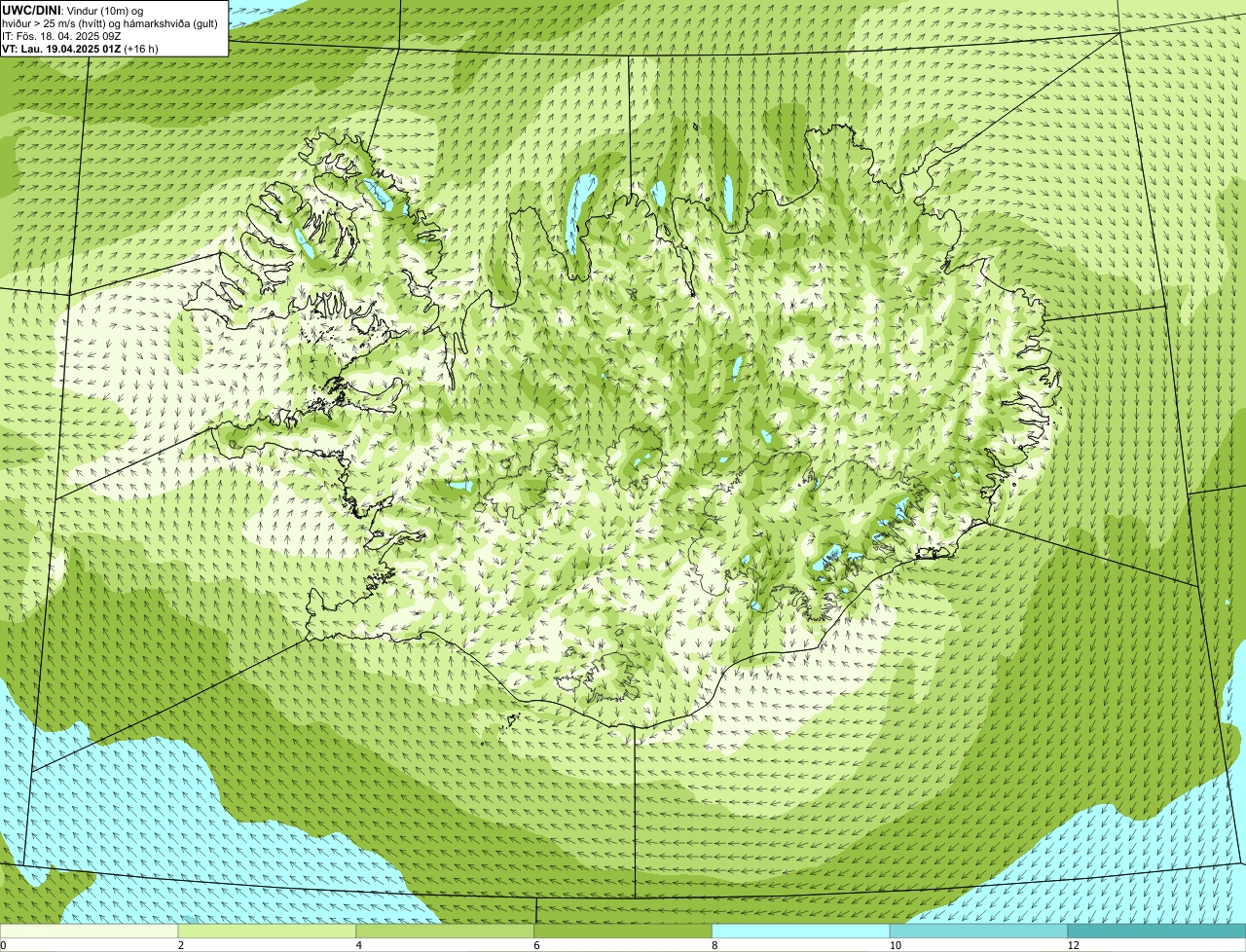Click the cyan 10–12 legend swatch

[978, 931]
